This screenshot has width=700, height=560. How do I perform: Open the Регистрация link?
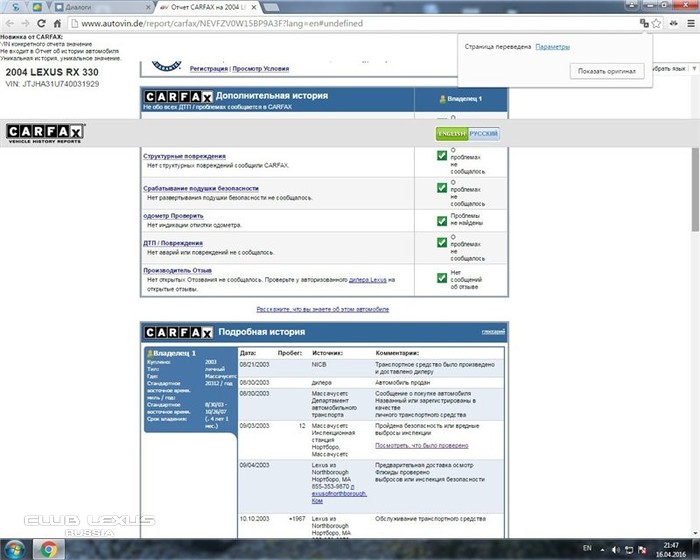pyautogui.click(x=208, y=69)
